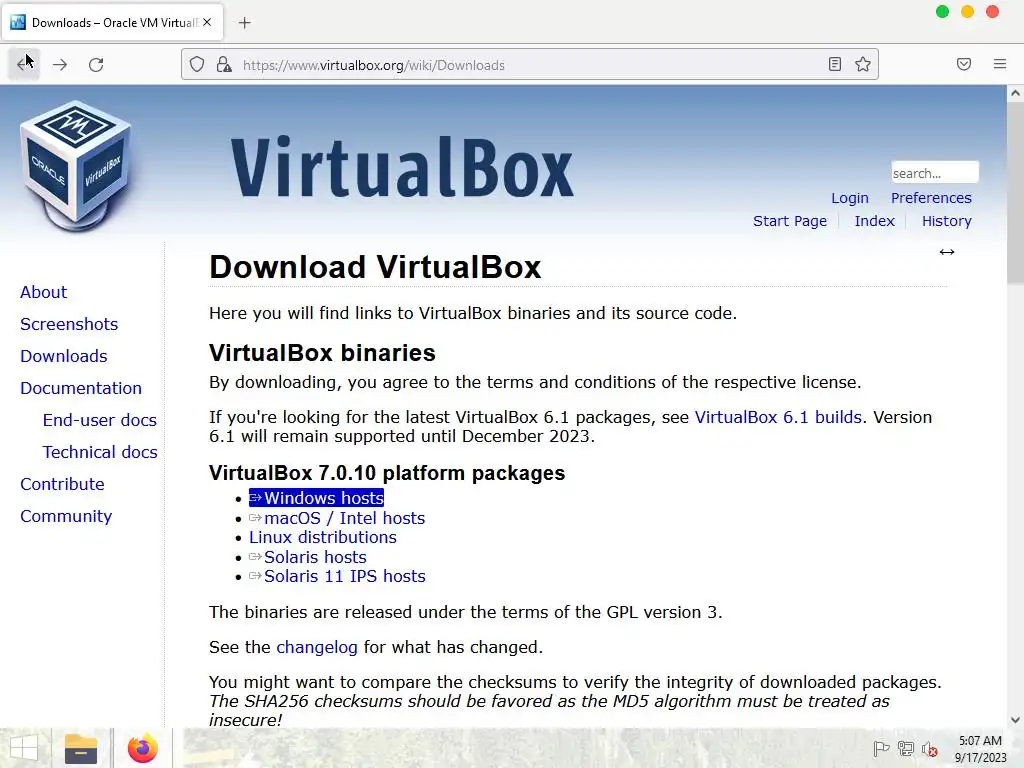Follow the VirtualBox 6.1 builds link

778,417
